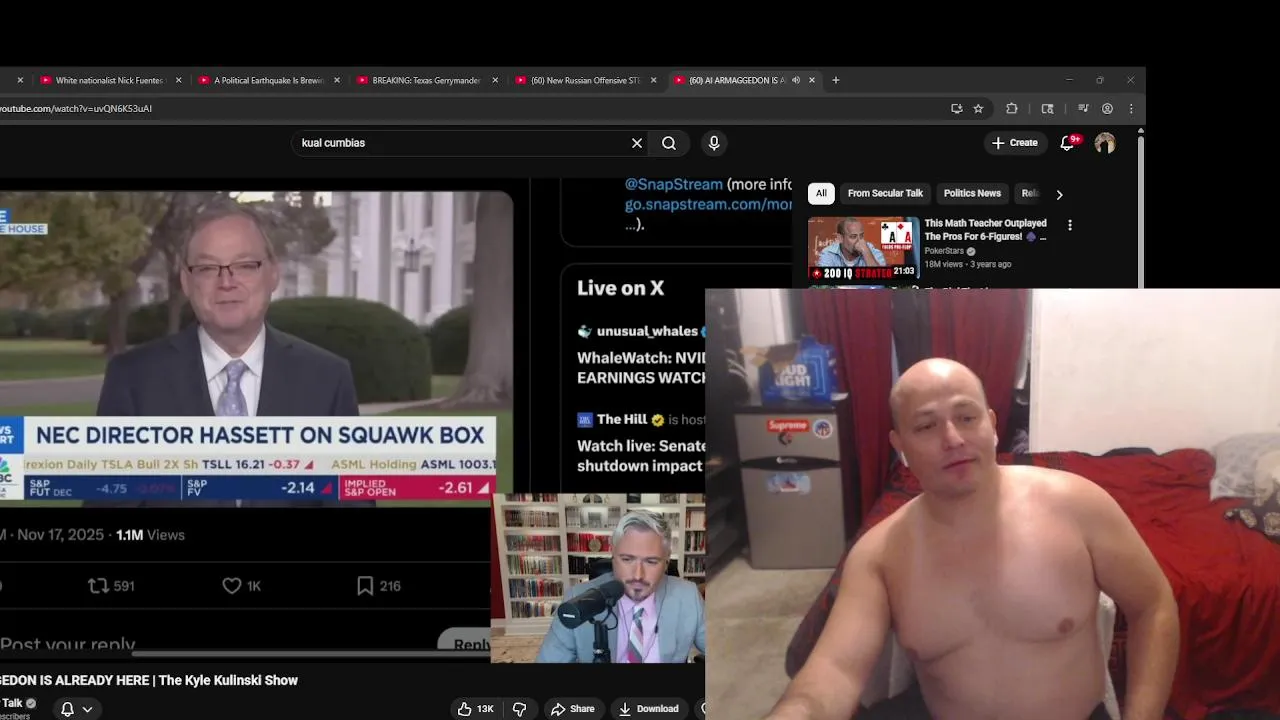Click the side panel icon in browser toolbar

point(1048,108)
